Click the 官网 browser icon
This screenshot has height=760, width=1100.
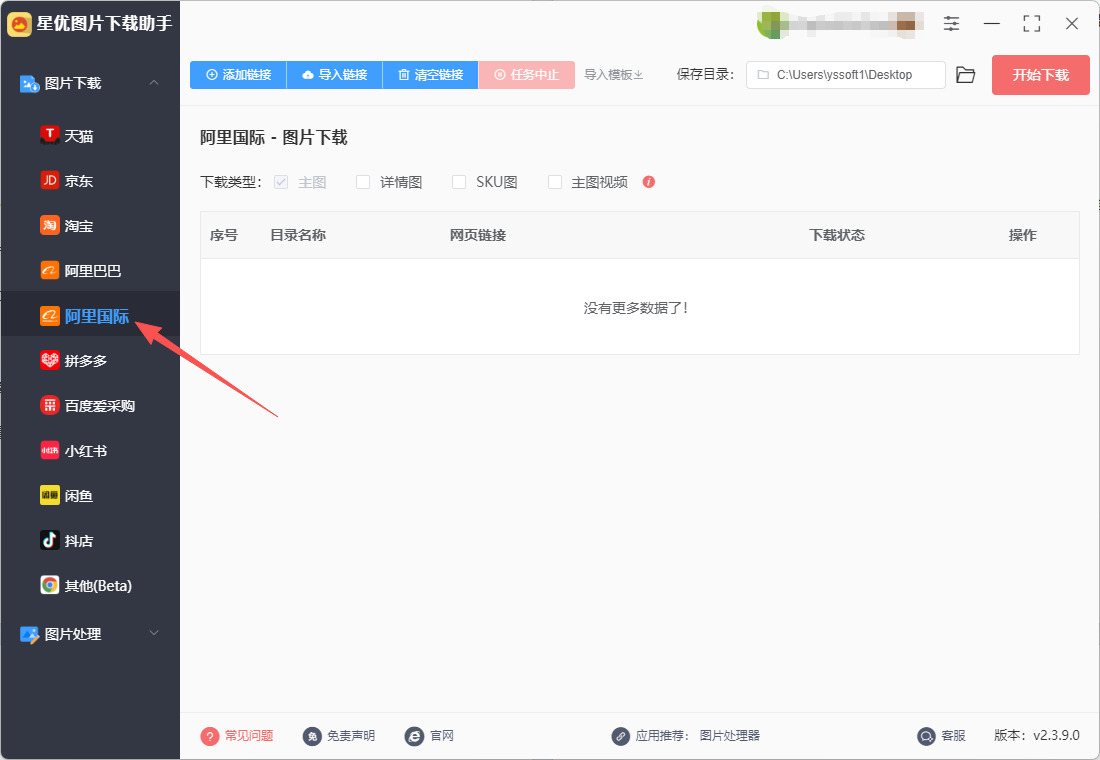[x=415, y=736]
